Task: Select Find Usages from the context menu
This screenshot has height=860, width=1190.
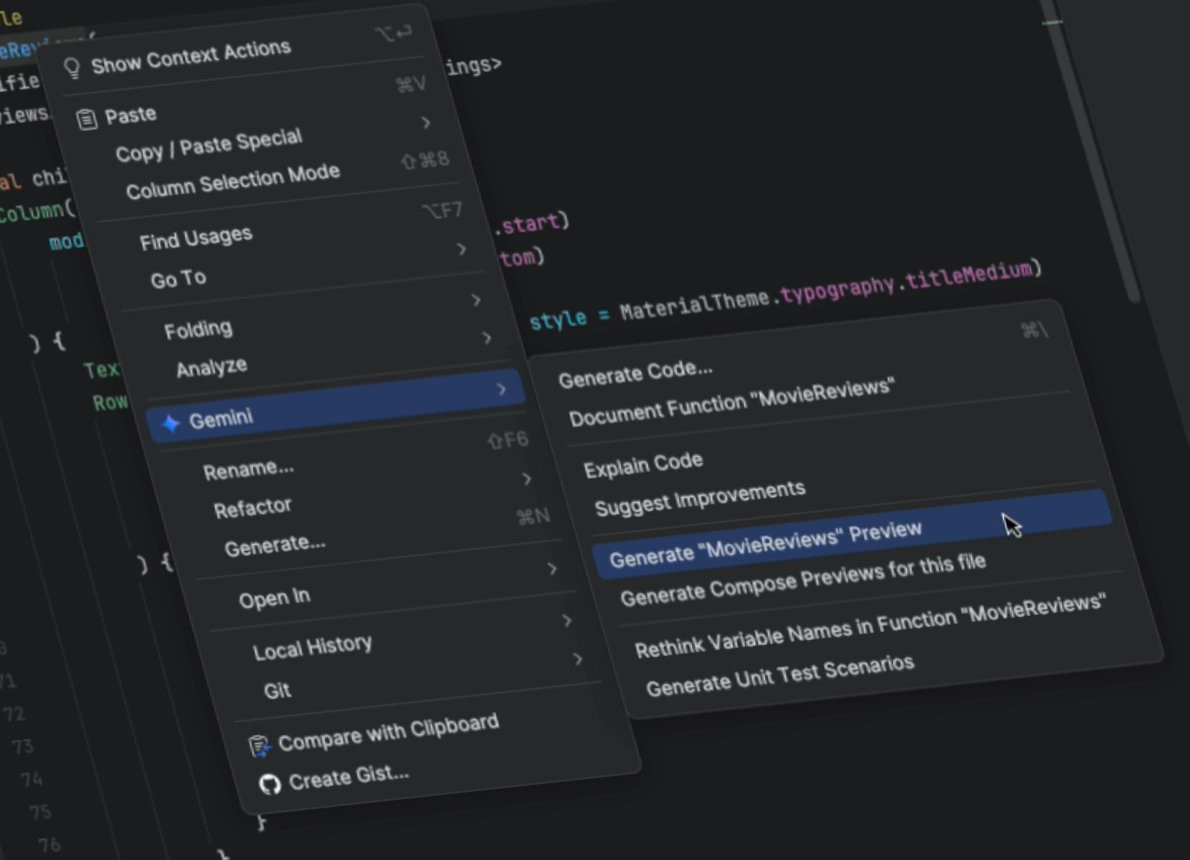Action: (x=196, y=238)
